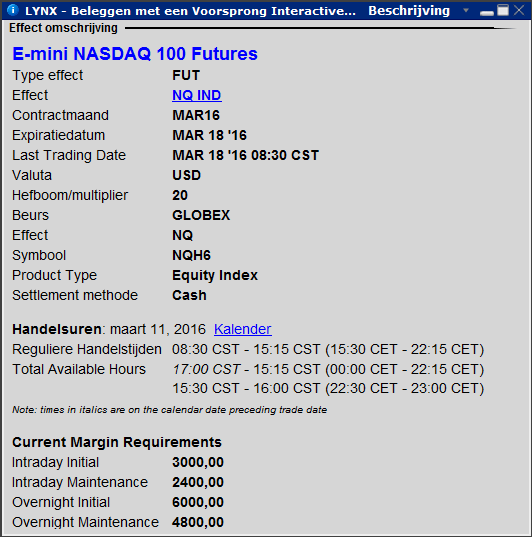The height and width of the screenshot is (537, 532).
Task: Click the E-mini NASDAQ 100 Futures heading
Action: (135, 54)
